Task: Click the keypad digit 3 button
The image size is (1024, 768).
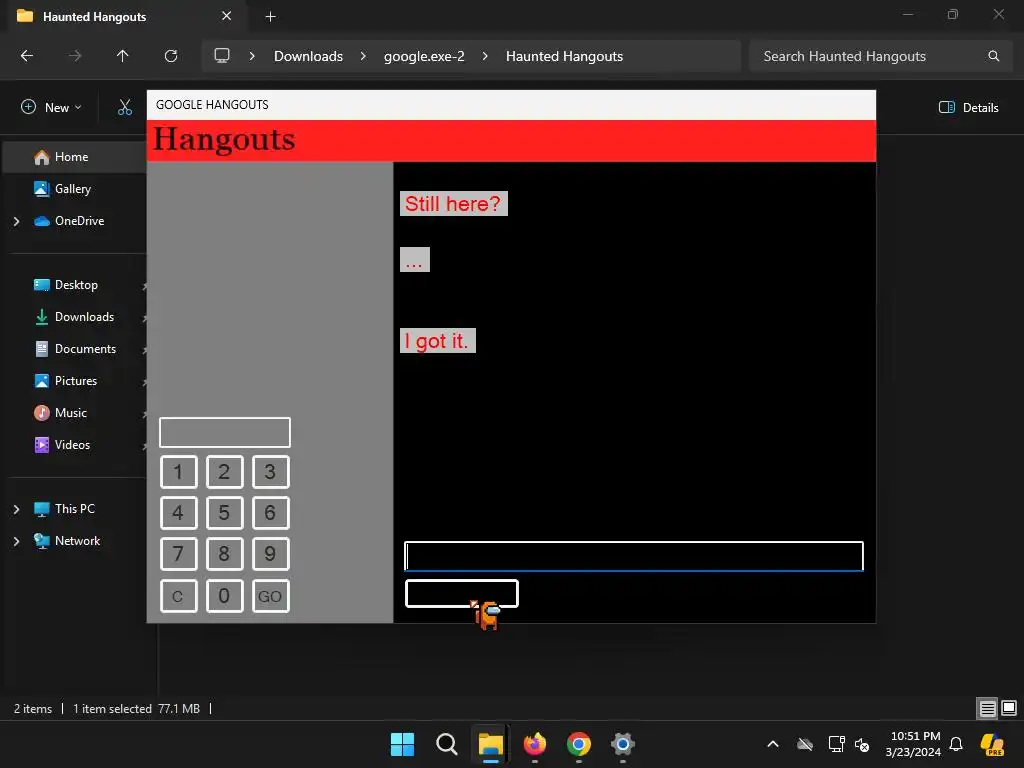Action: pyautogui.click(x=270, y=472)
